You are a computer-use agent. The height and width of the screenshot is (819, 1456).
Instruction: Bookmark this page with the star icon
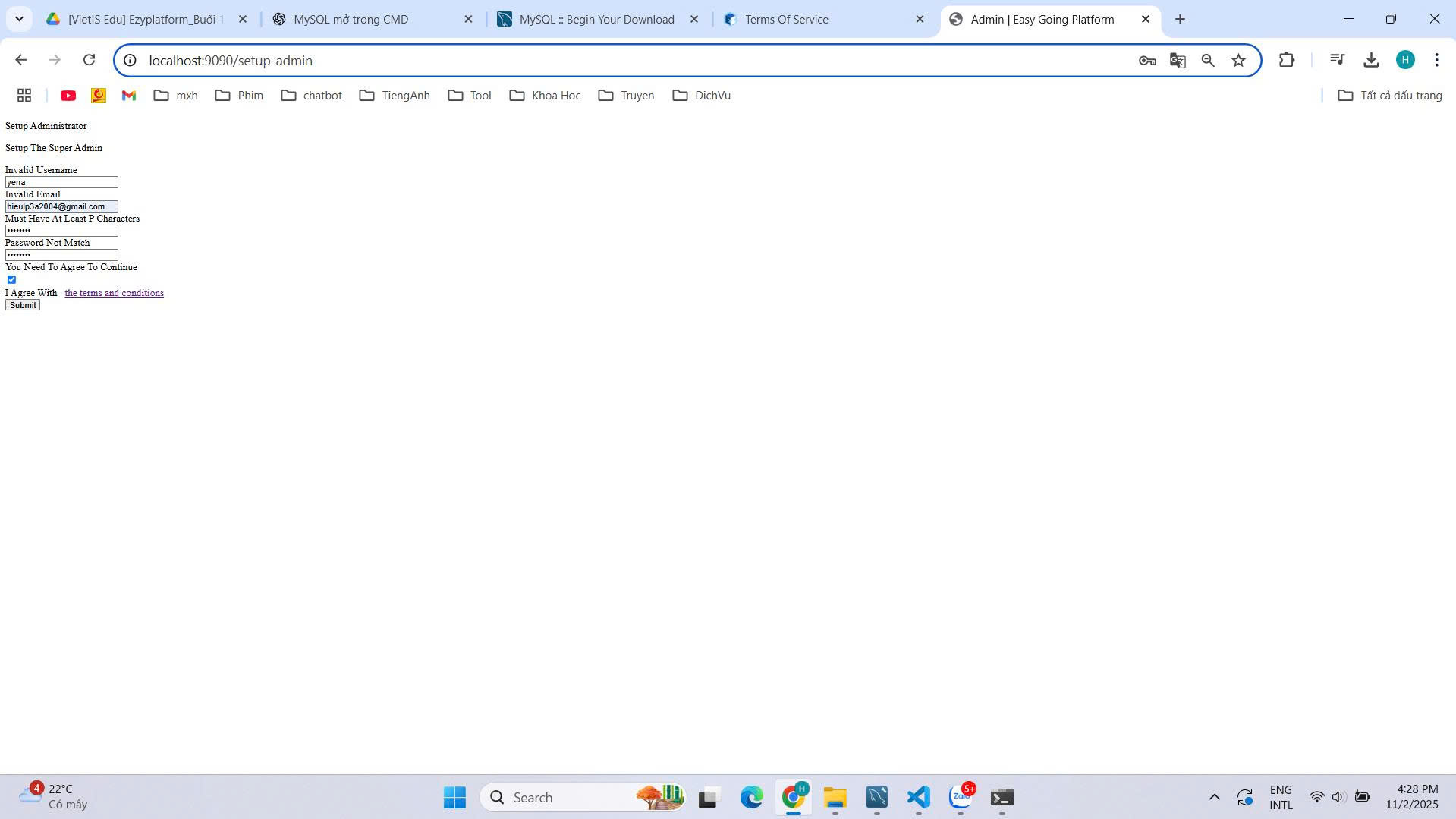pos(1238,61)
